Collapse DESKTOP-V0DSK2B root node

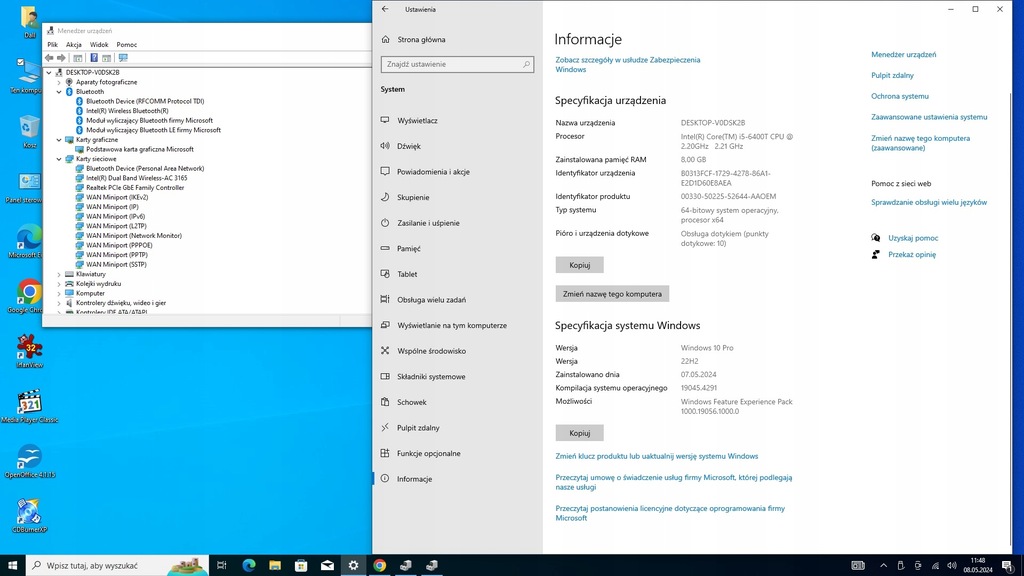pos(49,72)
